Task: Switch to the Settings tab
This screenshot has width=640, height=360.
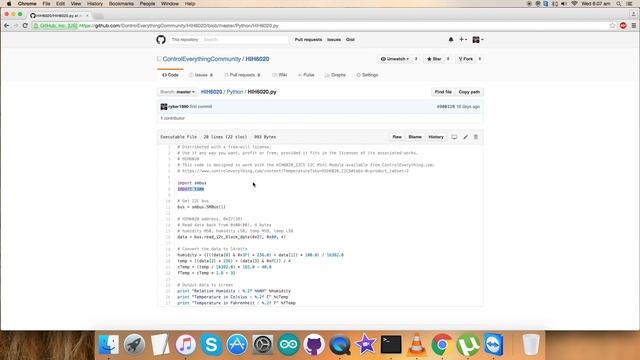Action: tap(367, 75)
